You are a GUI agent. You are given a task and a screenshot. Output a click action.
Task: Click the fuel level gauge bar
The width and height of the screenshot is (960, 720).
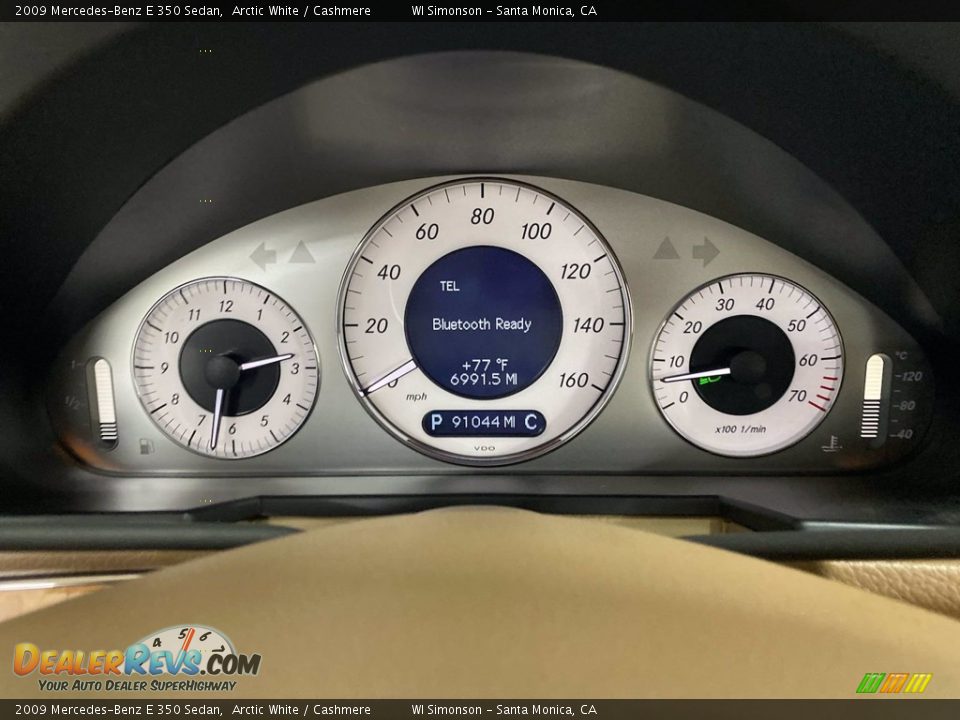pyautogui.click(x=105, y=400)
